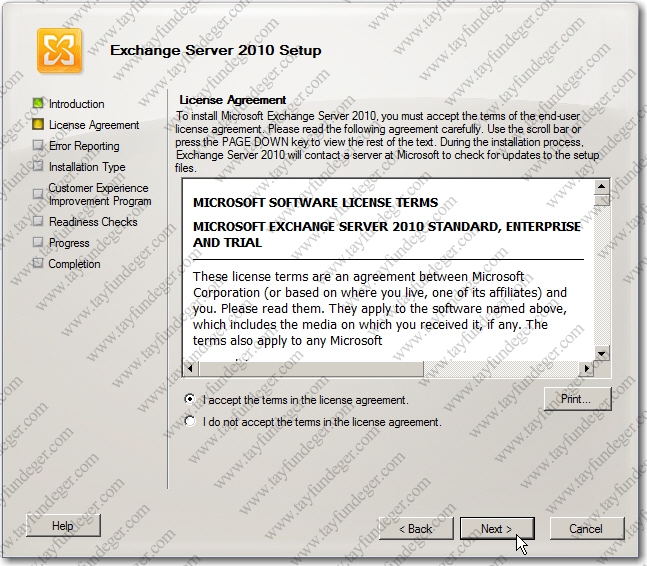Click the Customer Experience Improvement Program step box
The image size is (647, 566).
(38, 194)
